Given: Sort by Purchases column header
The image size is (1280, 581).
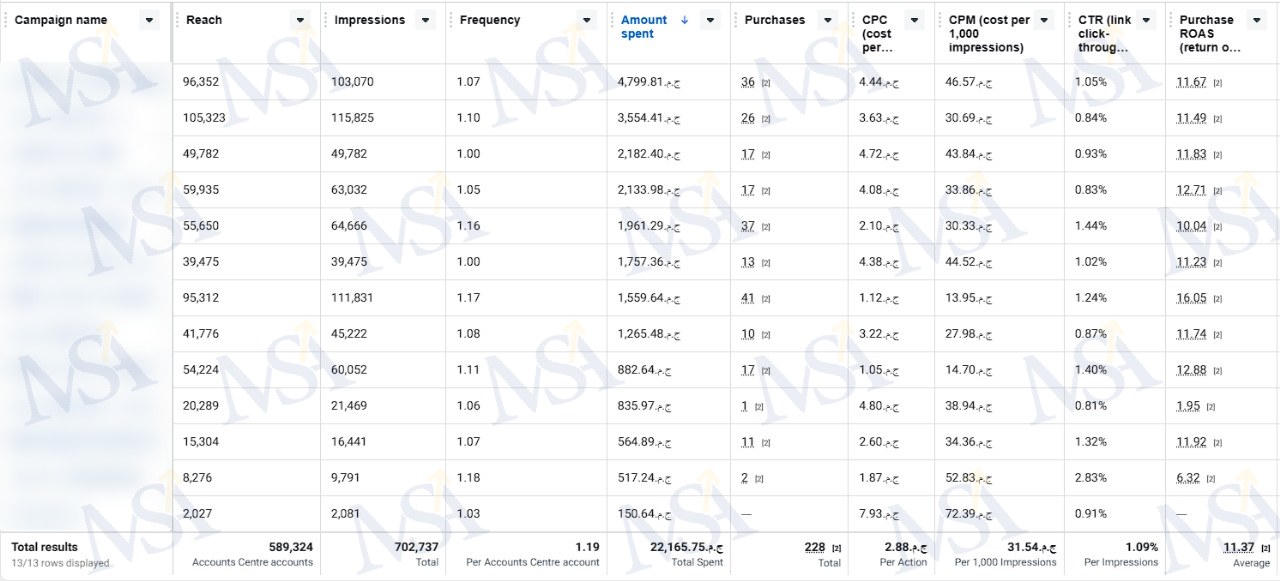Looking at the screenshot, I should click(775, 20).
